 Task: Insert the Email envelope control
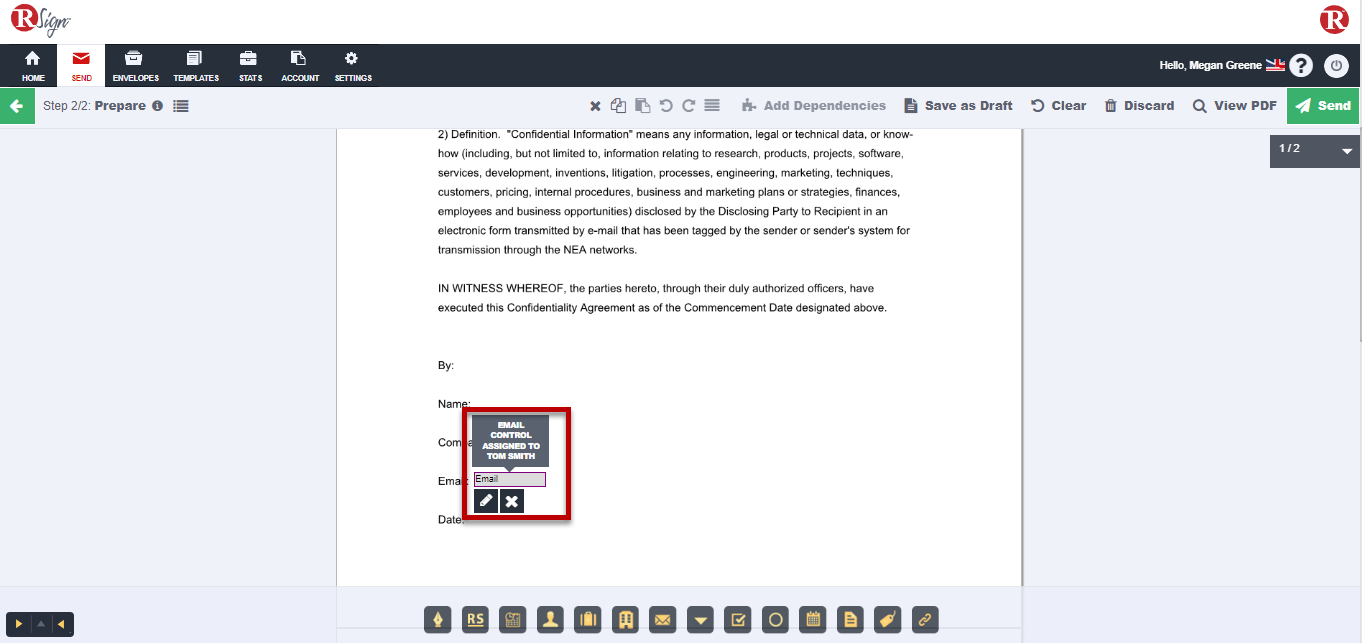pos(662,620)
